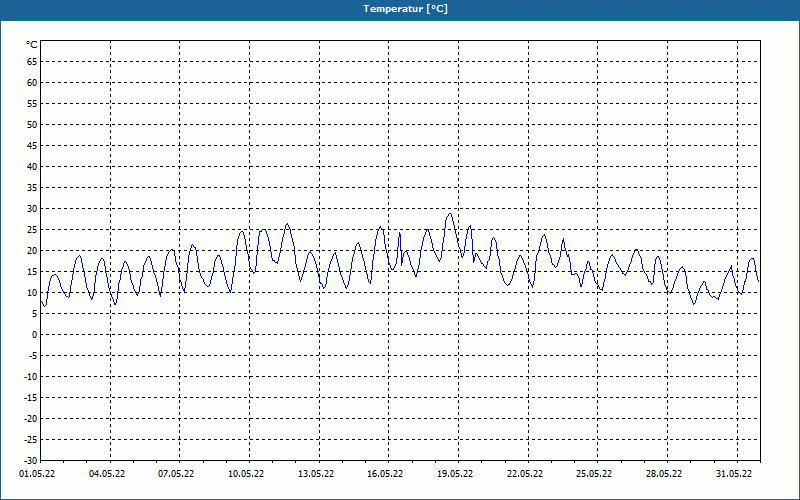Click the °C unit label on axis

pos(32,45)
